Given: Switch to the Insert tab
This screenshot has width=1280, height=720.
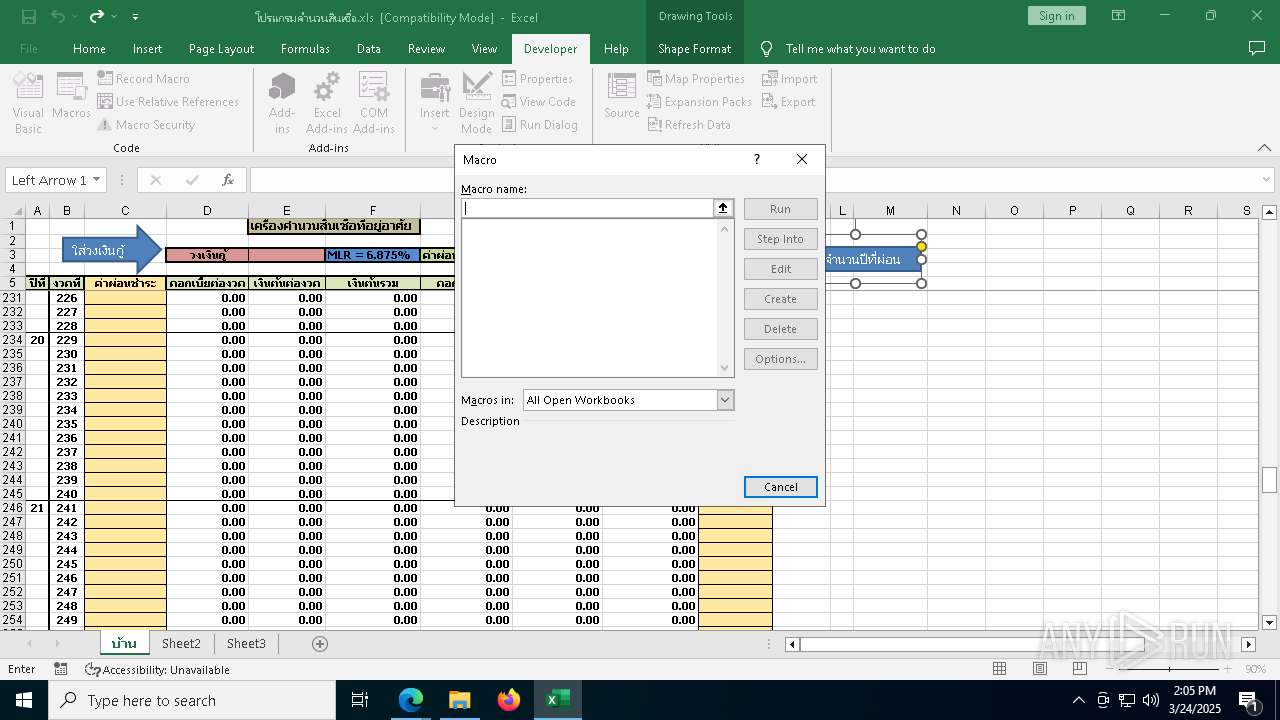Looking at the screenshot, I should 147,48.
